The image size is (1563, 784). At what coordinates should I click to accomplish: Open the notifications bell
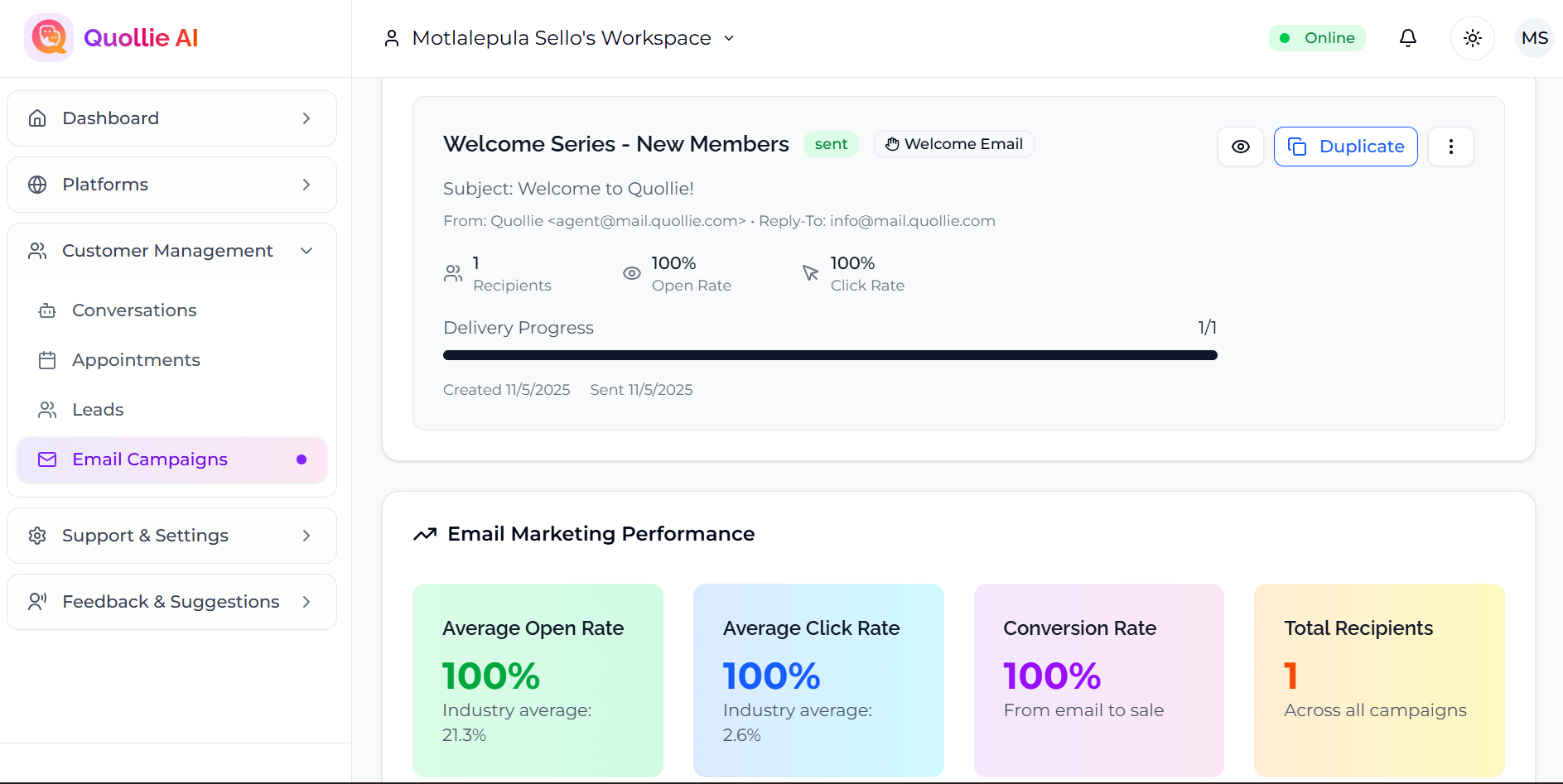click(1407, 38)
